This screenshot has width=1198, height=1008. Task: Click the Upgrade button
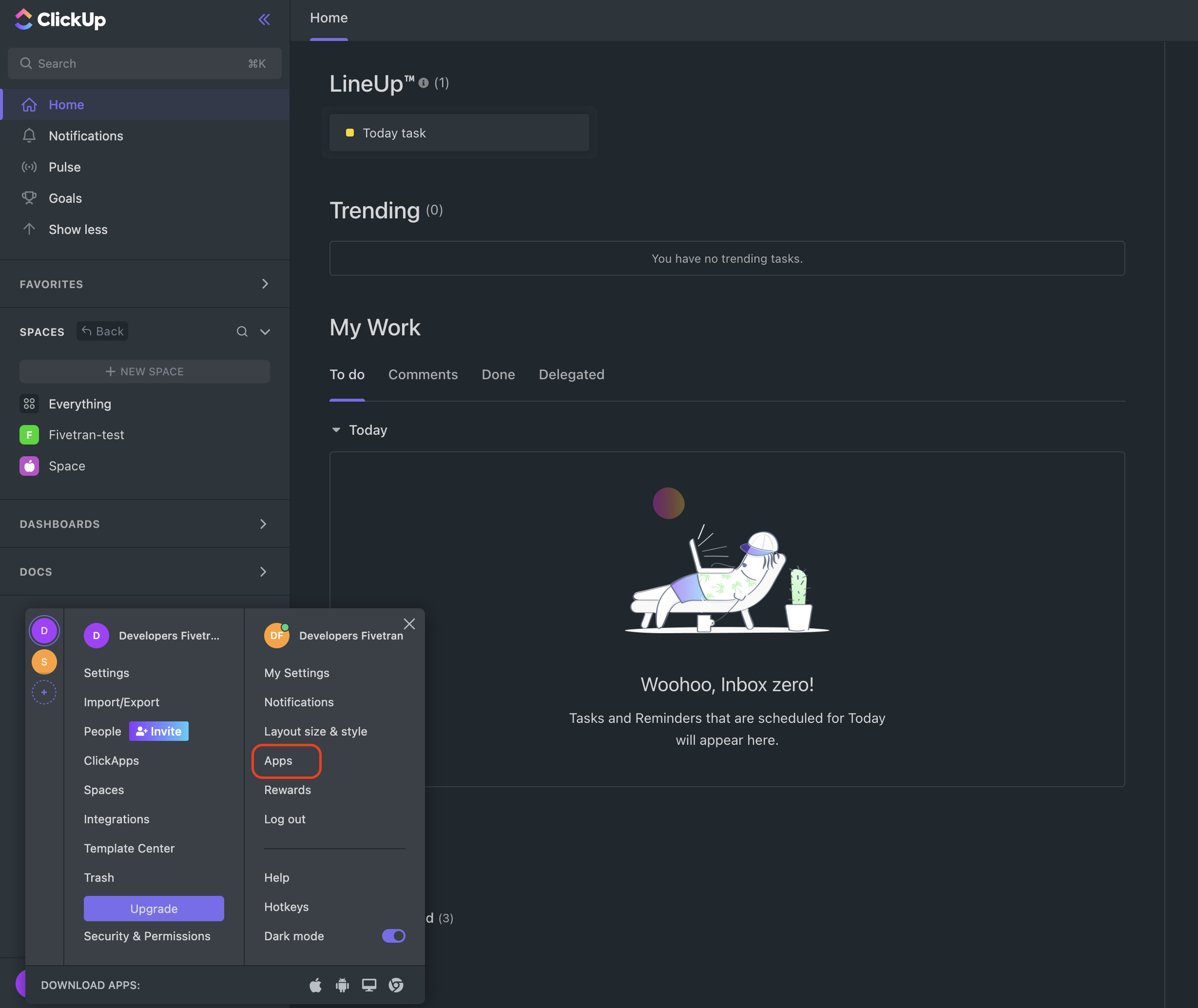tap(154, 908)
